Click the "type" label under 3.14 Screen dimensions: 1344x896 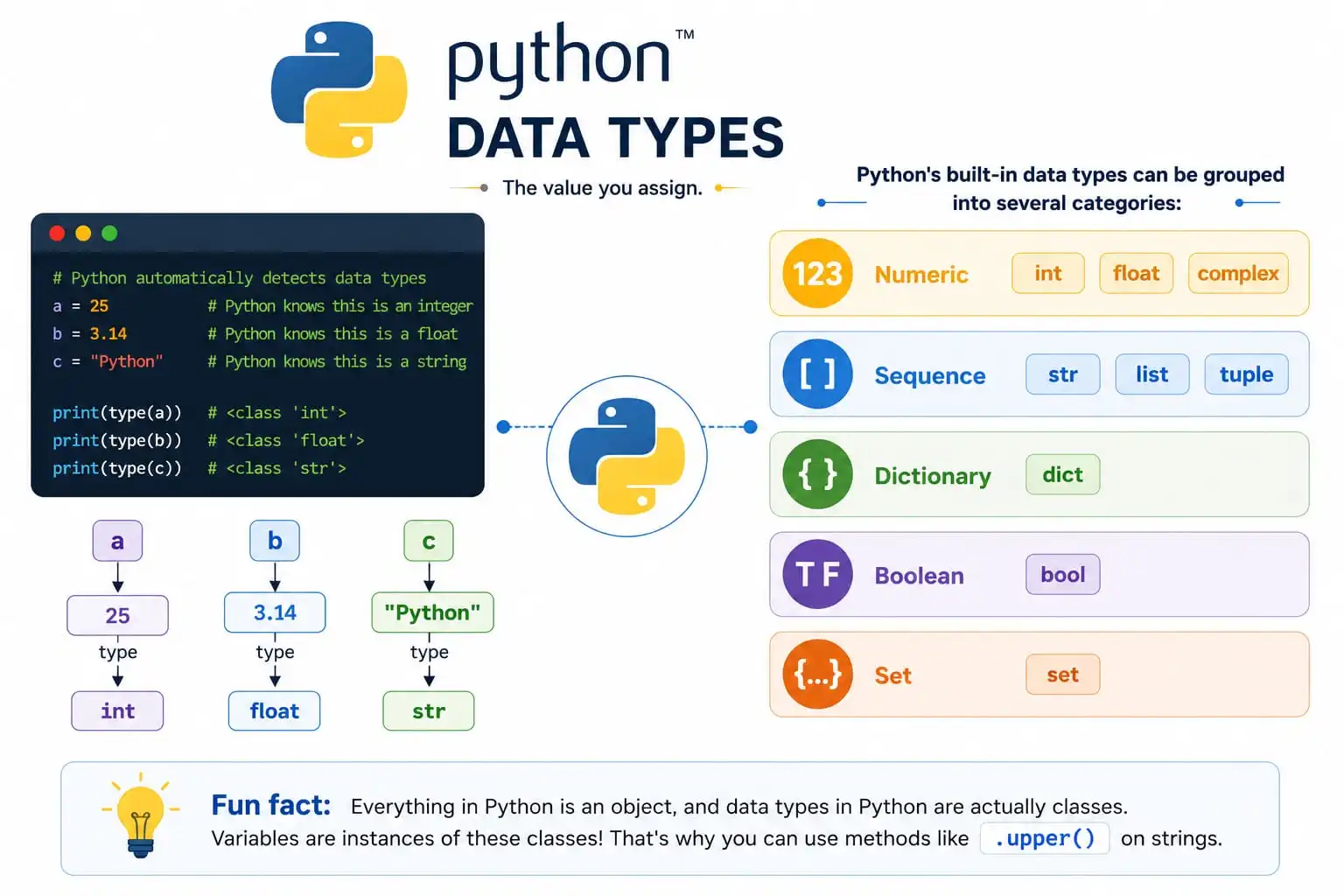coord(275,652)
